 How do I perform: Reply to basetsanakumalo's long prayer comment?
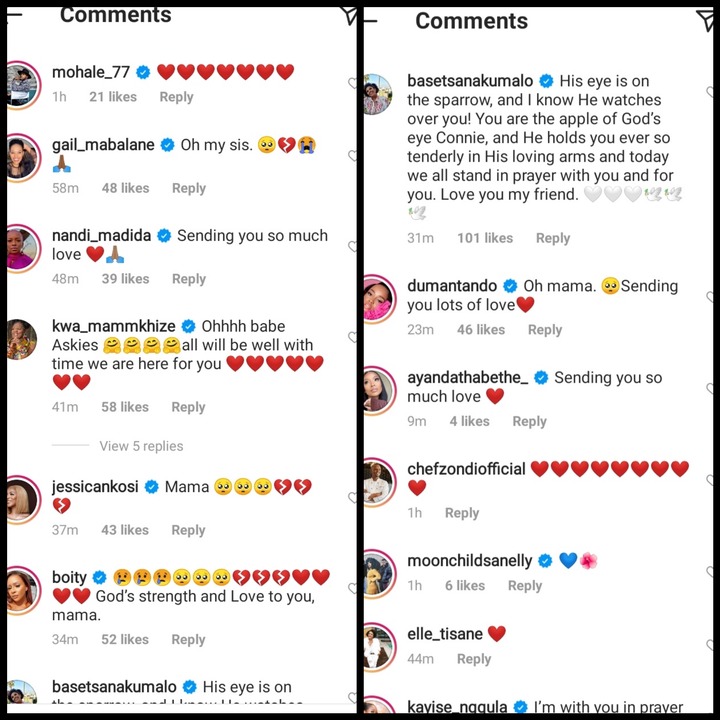[553, 238]
